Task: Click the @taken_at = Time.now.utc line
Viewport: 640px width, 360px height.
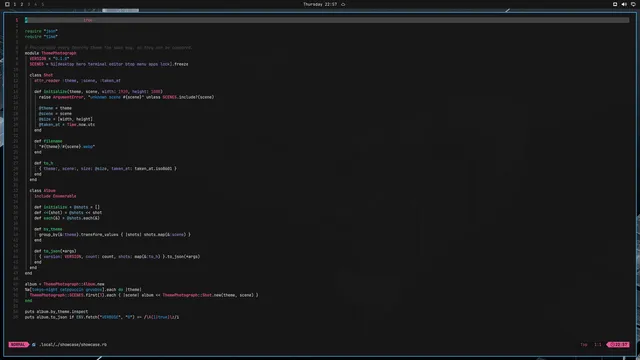Action: click(67, 124)
